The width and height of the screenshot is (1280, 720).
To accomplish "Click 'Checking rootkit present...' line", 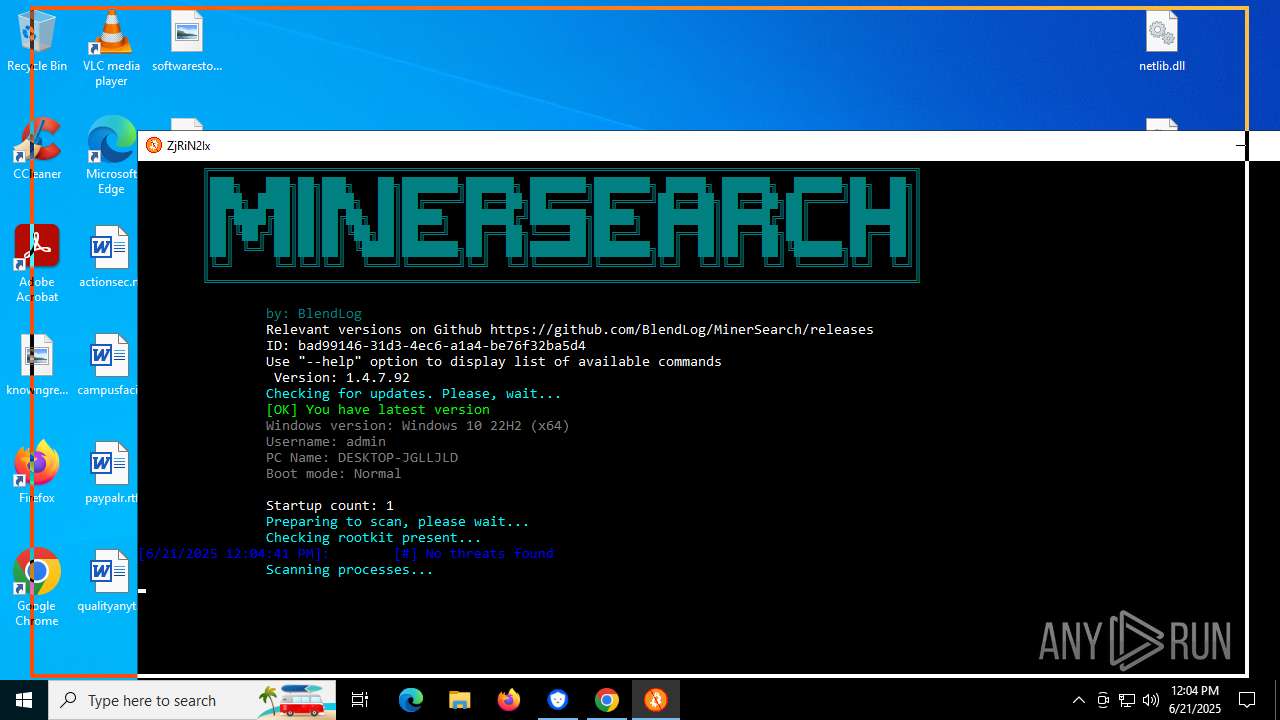I will click(374, 537).
